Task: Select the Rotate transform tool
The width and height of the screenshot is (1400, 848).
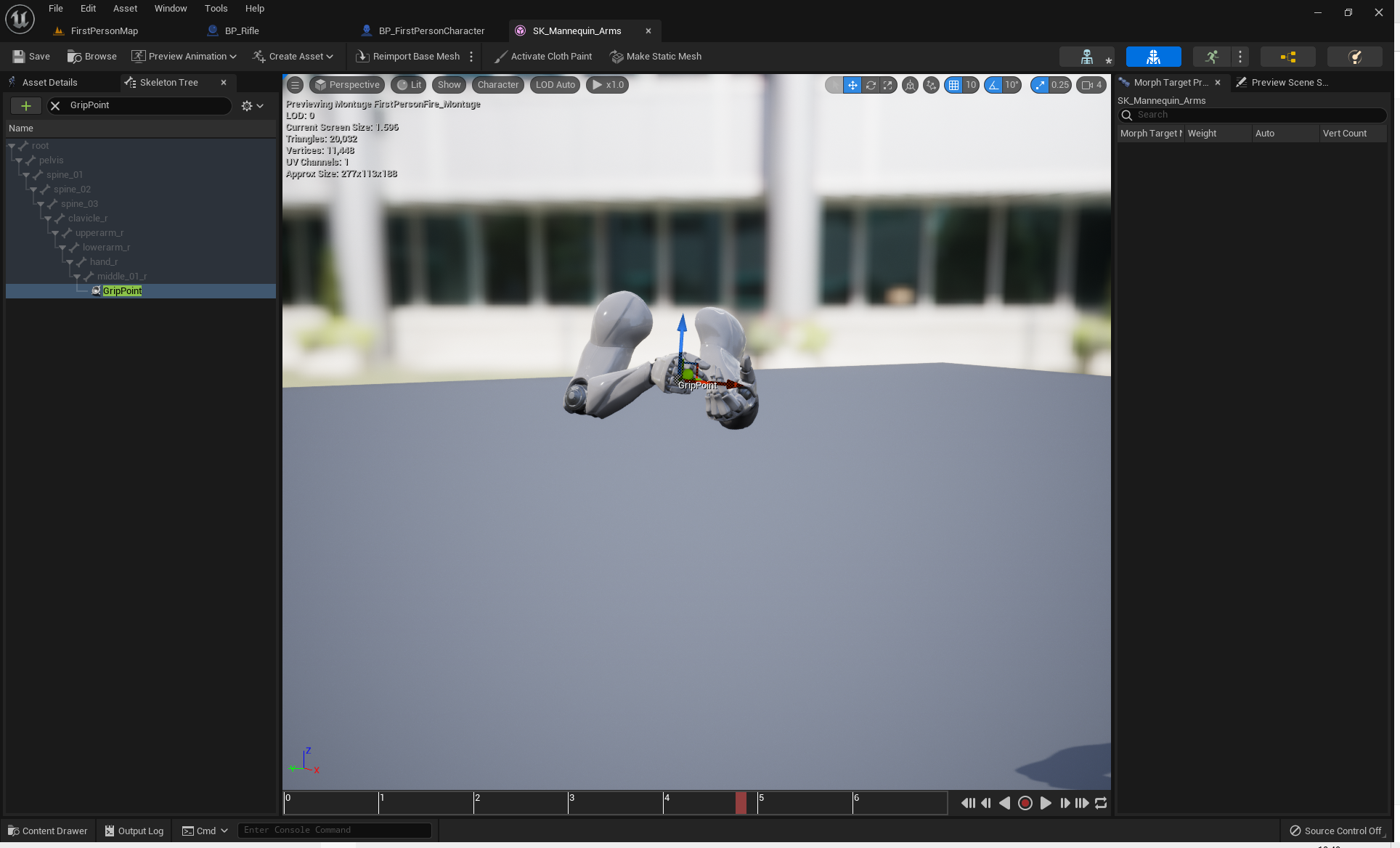Action: tap(870, 85)
